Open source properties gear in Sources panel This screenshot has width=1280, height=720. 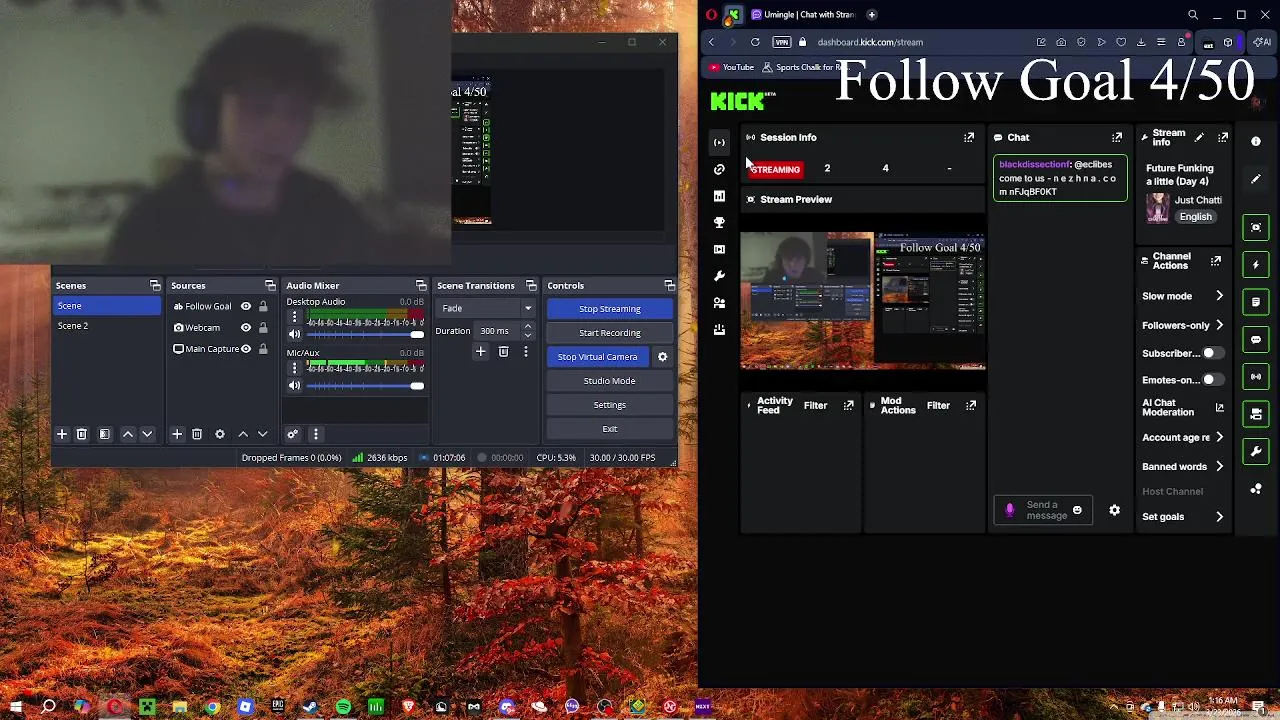click(220, 434)
